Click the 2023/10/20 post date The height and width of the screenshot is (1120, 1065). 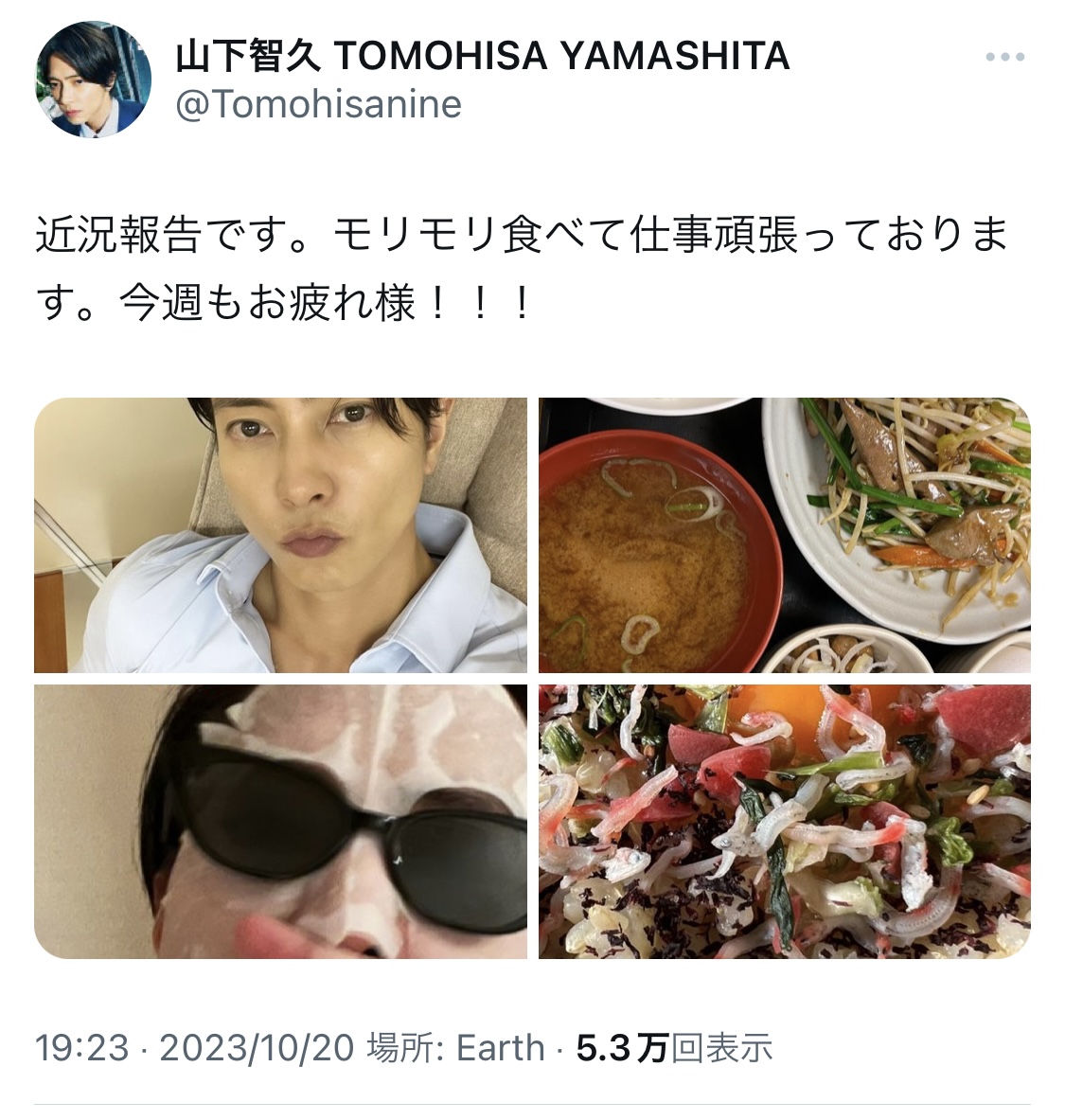[257, 1048]
